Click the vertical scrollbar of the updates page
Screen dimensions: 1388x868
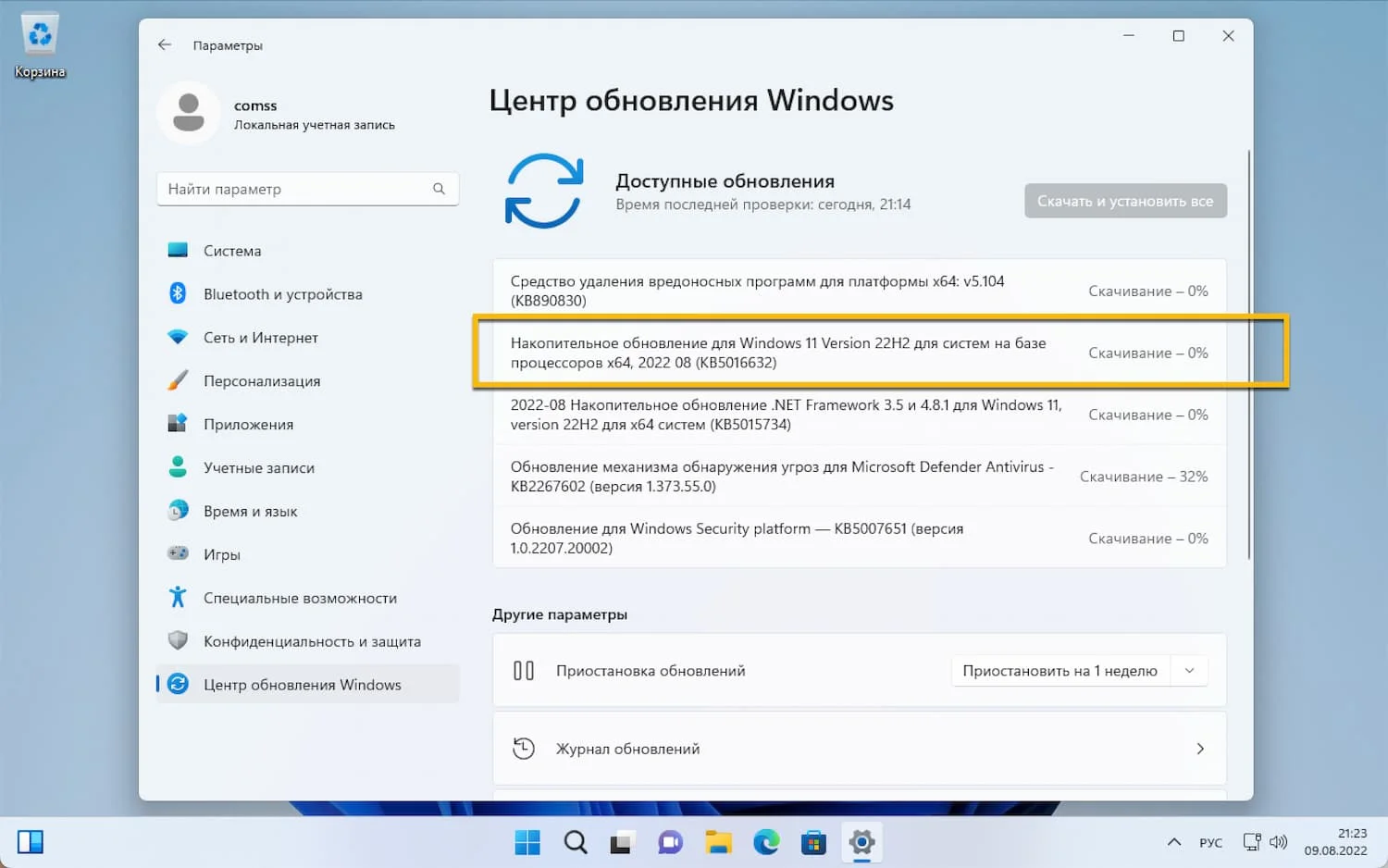(x=1249, y=354)
